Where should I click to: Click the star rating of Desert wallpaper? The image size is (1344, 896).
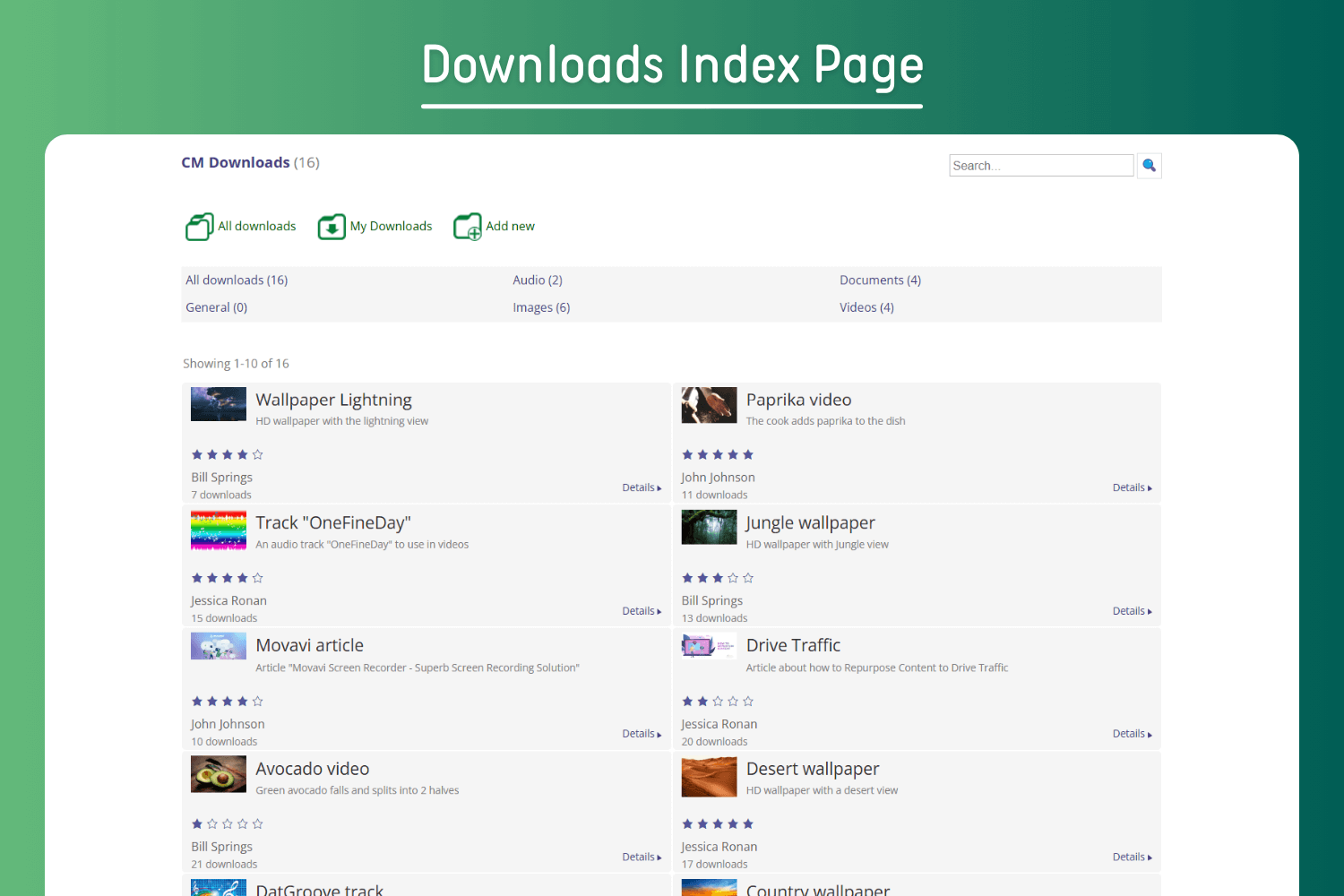718,824
